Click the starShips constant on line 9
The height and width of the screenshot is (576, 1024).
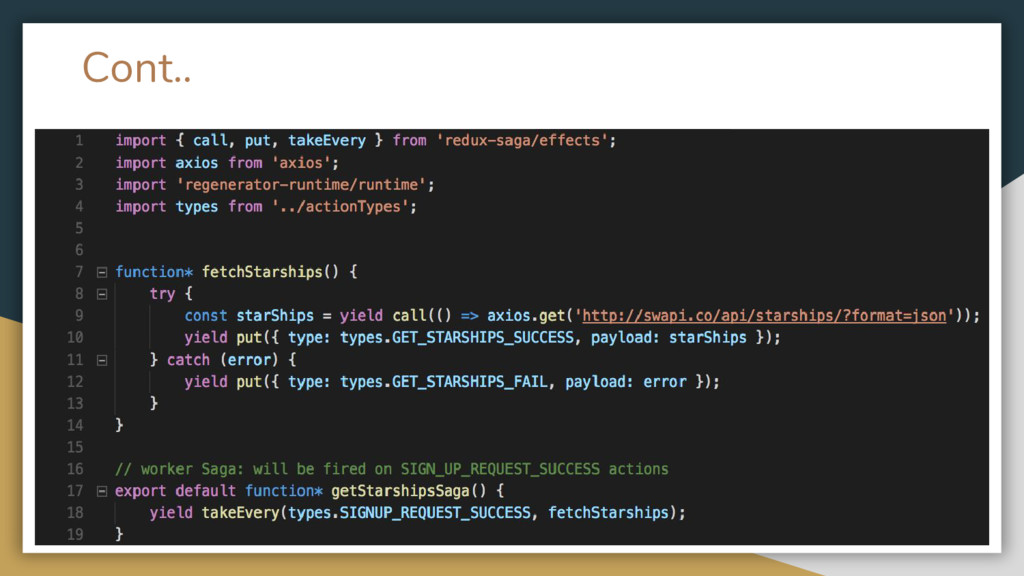coord(275,315)
